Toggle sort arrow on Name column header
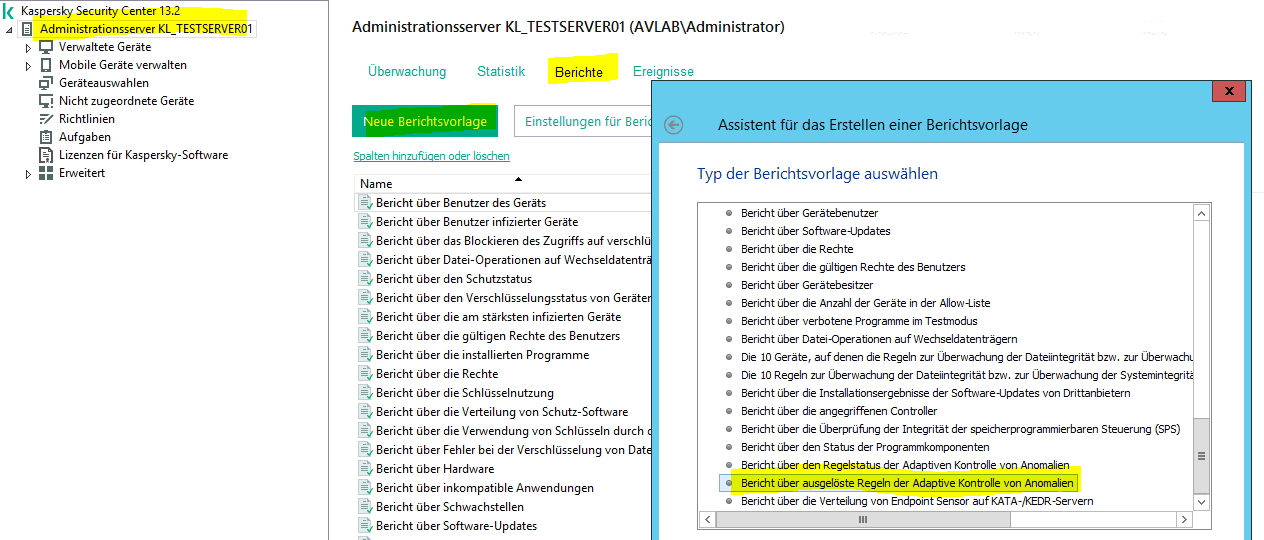 click(x=518, y=179)
